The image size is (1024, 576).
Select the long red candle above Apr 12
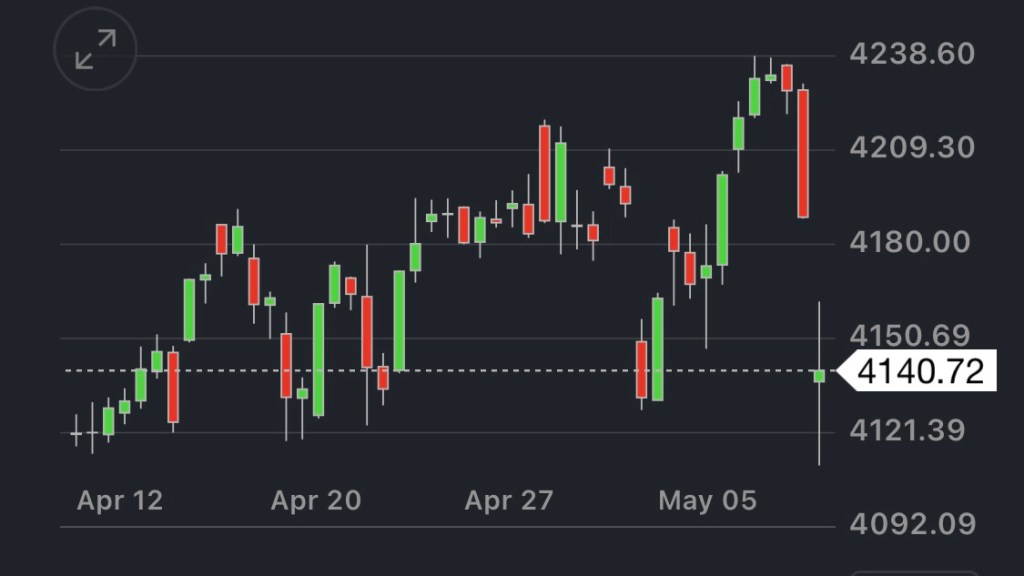(173, 386)
